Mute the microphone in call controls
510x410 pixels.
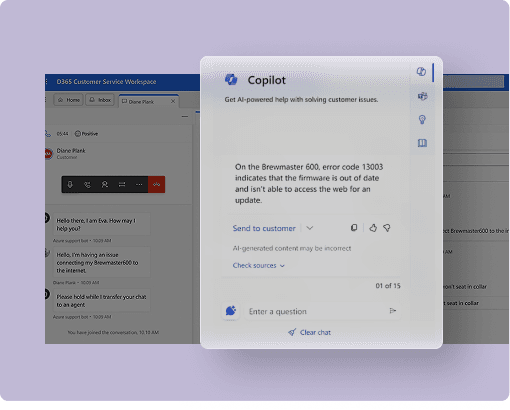coord(70,184)
